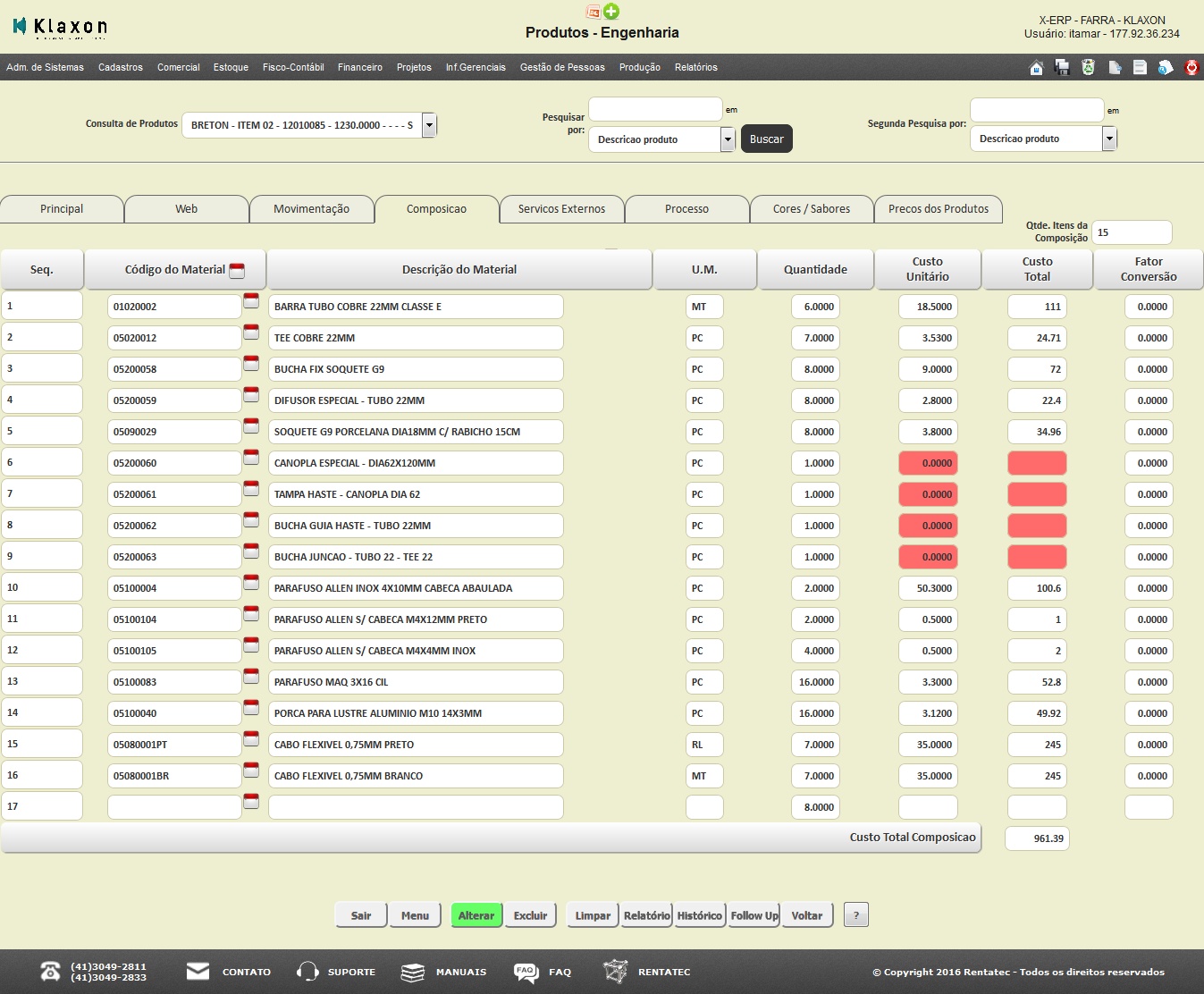Click the Excluir button
The image size is (1204, 994).
point(531,915)
